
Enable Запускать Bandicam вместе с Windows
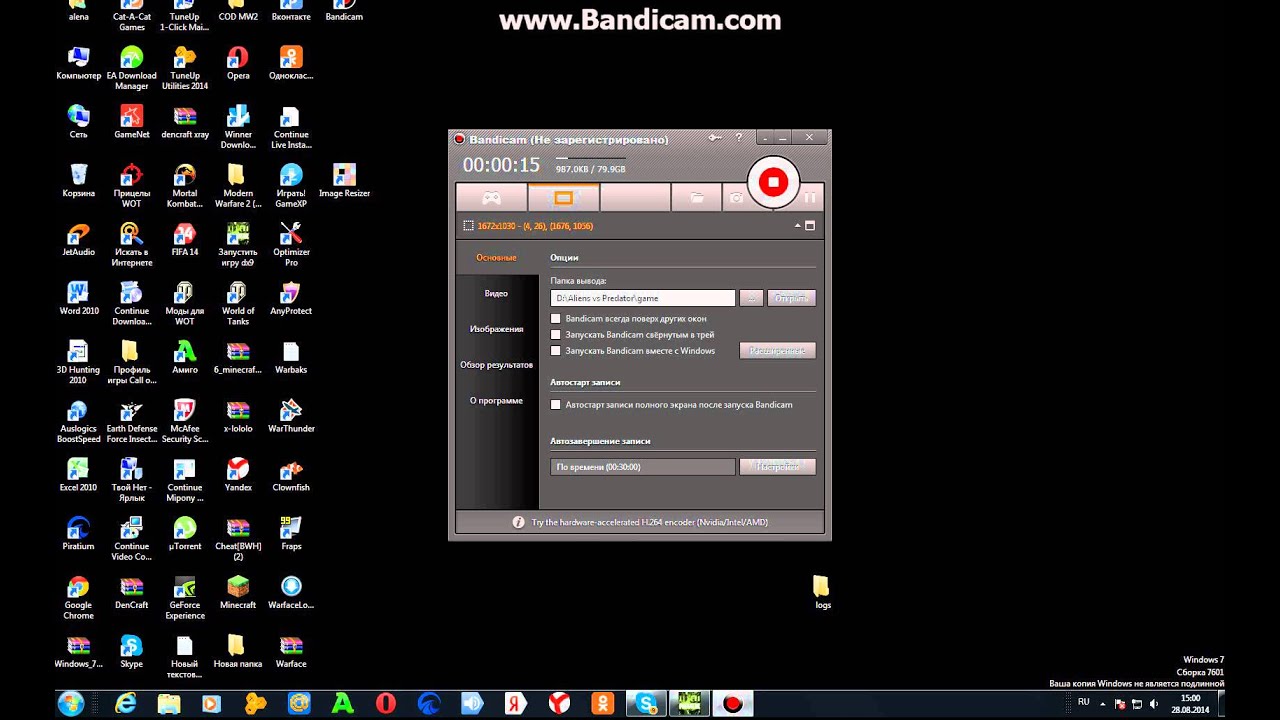coord(556,351)
